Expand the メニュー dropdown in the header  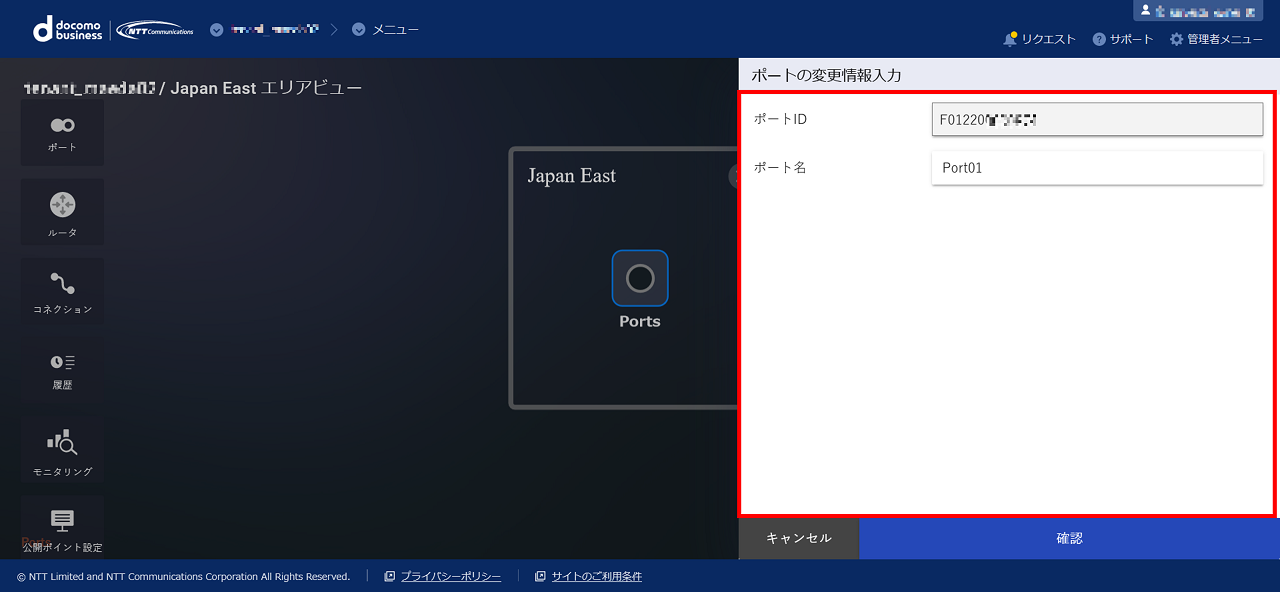click(x=386, y=30)
